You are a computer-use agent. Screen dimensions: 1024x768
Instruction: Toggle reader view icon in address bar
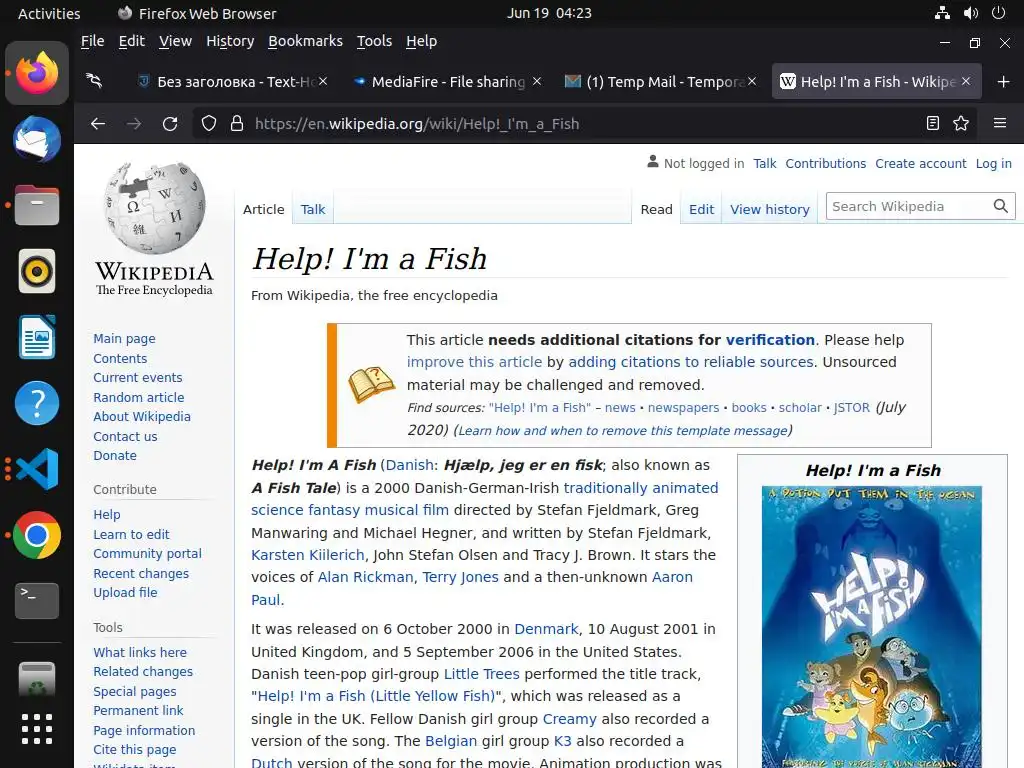(x=933, y=123)
